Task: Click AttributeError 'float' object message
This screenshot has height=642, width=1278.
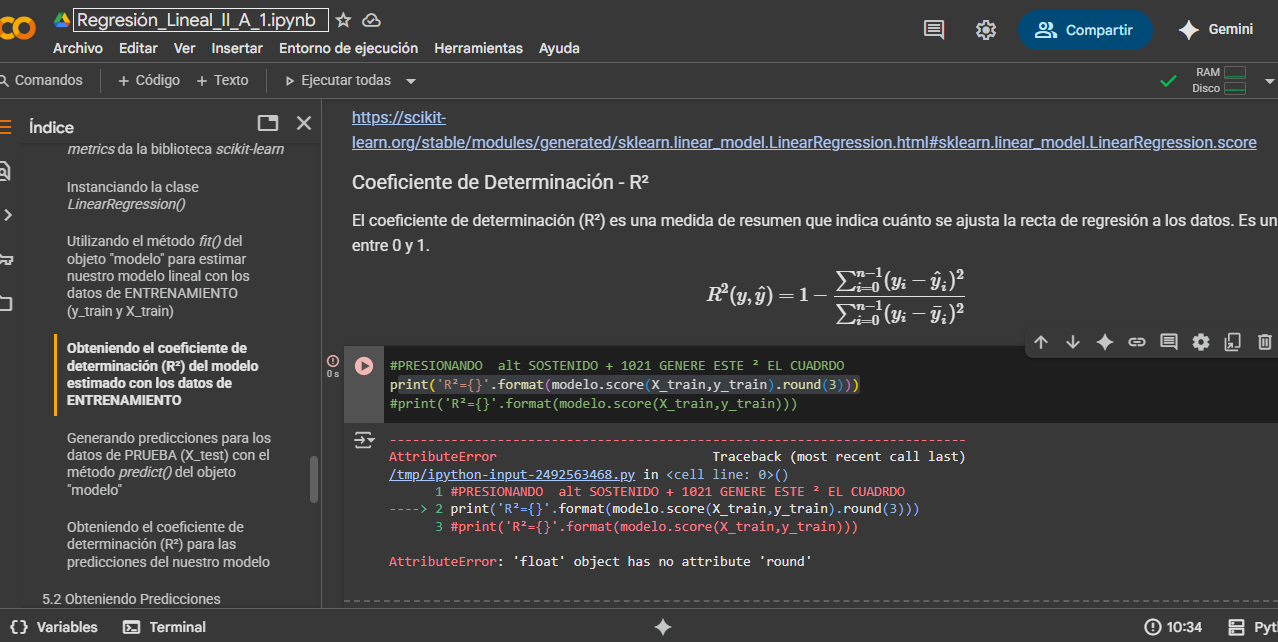Action: [600, 562]
